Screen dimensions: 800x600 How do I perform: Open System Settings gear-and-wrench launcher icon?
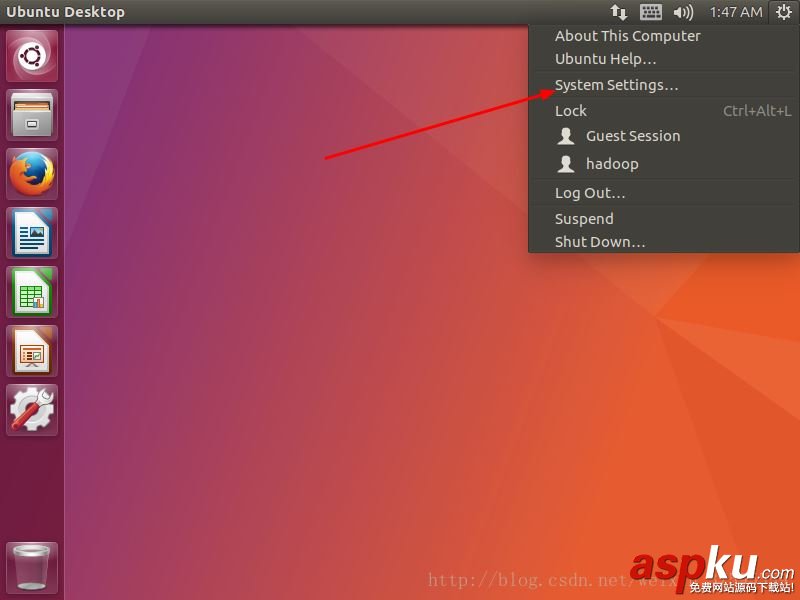click(x=32, y=410)
